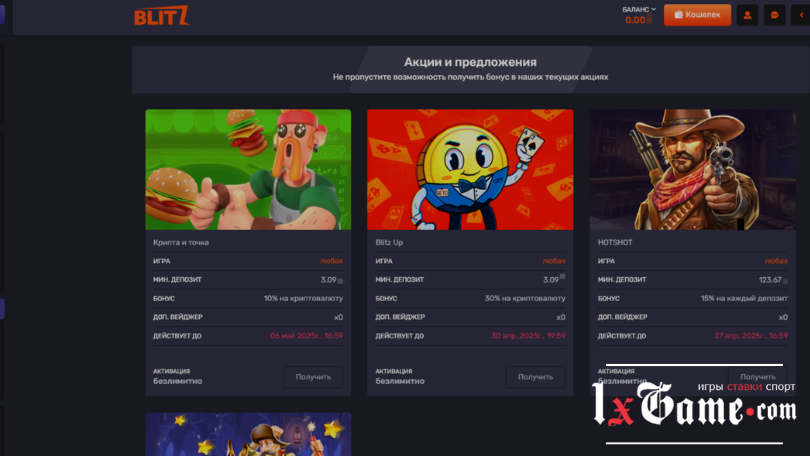Click Получить for Blitz Up

[x=535, y=377]
